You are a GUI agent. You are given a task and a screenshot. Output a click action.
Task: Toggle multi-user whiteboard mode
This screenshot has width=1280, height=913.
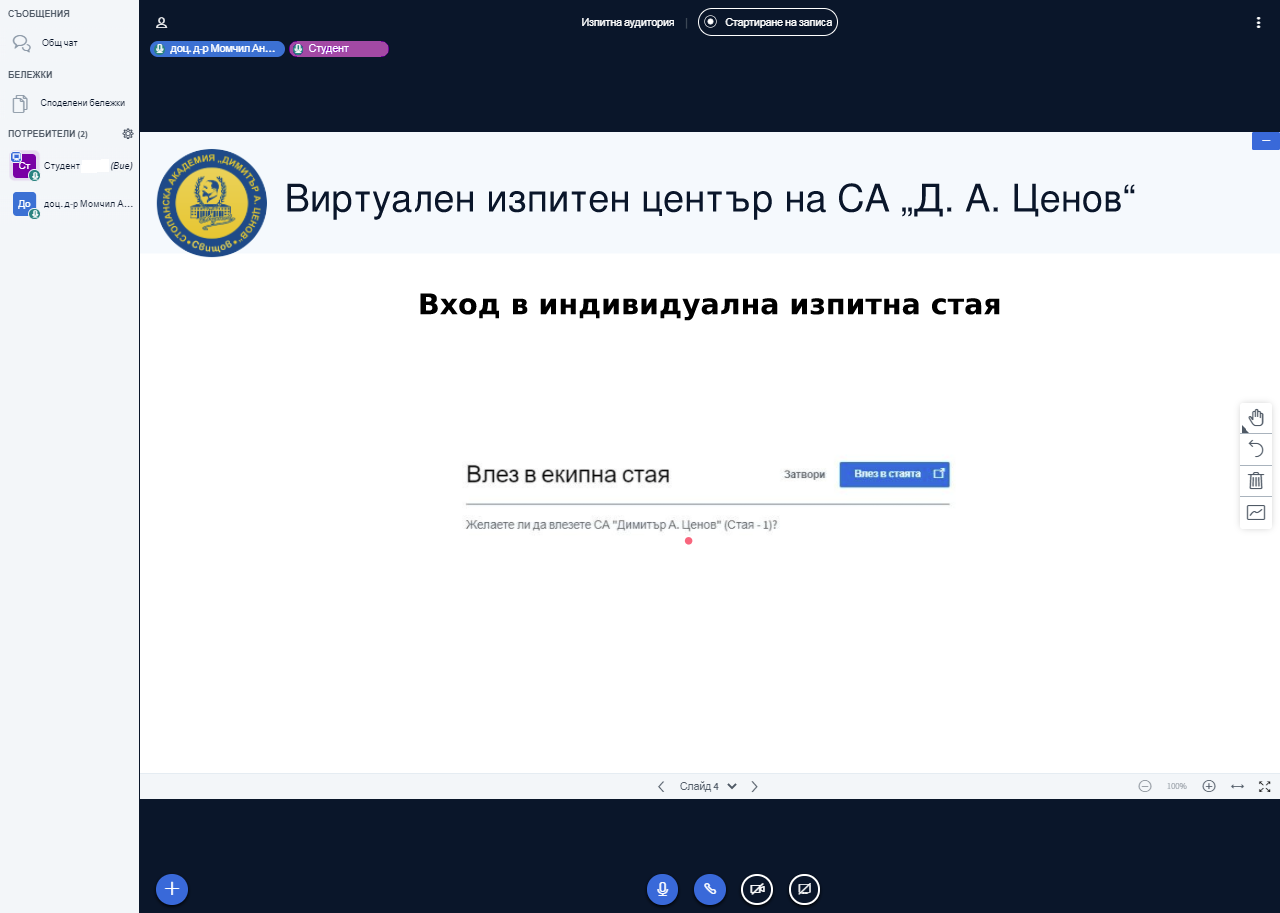(x=1256, y=513)
